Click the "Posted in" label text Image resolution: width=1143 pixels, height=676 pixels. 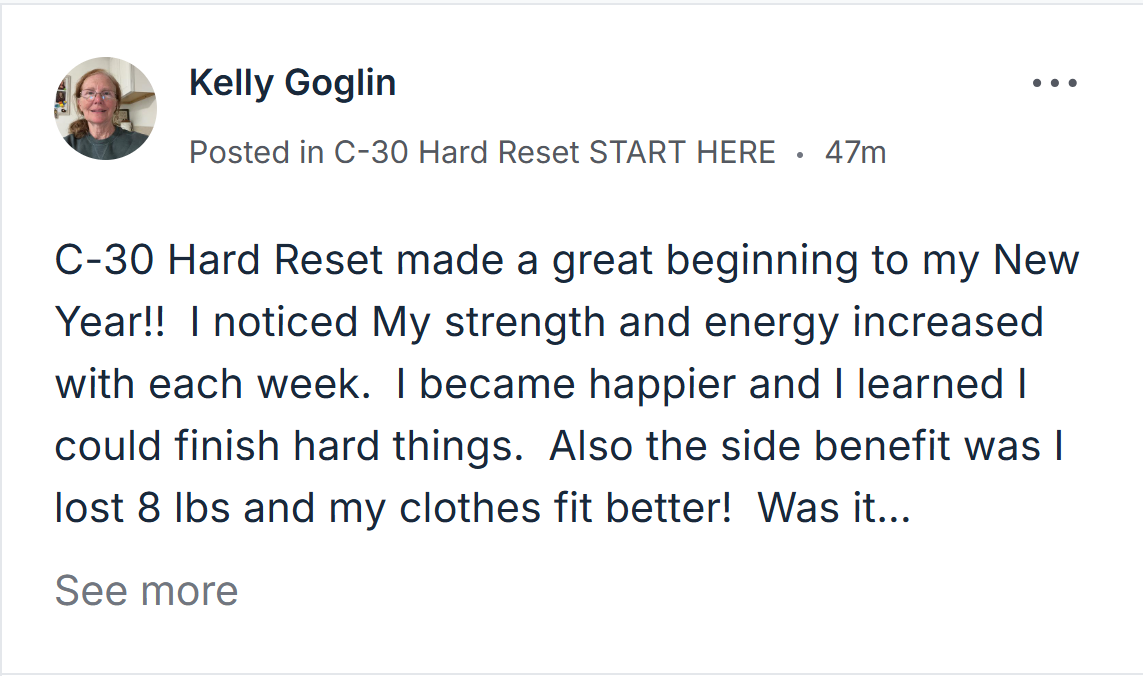[x=257, y=152]
